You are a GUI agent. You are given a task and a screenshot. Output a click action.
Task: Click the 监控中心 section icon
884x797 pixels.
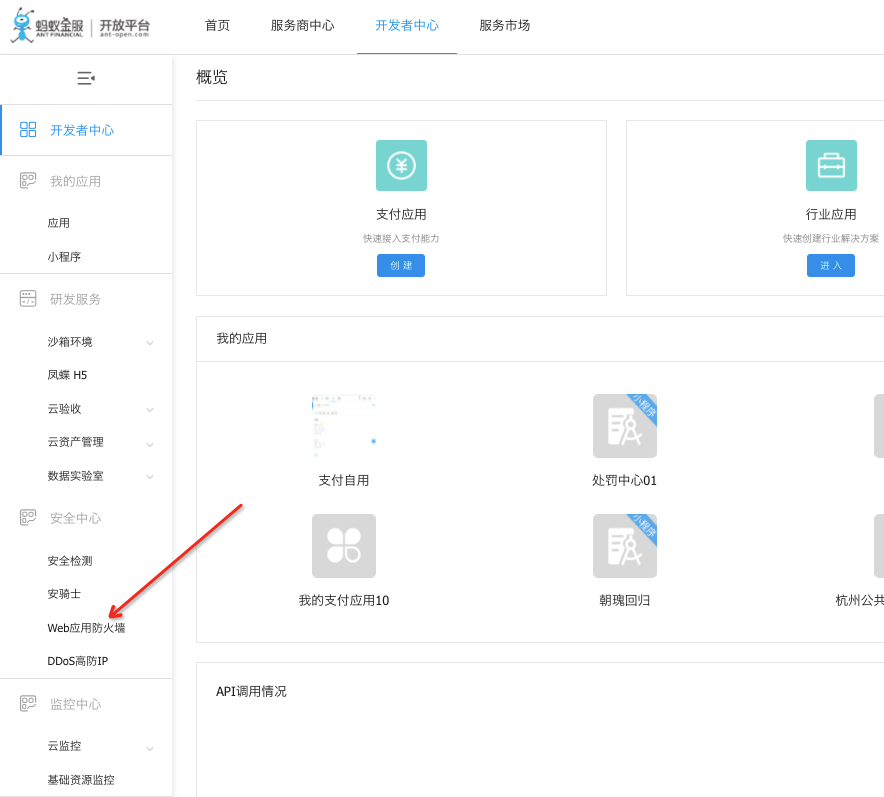[28, 703]
